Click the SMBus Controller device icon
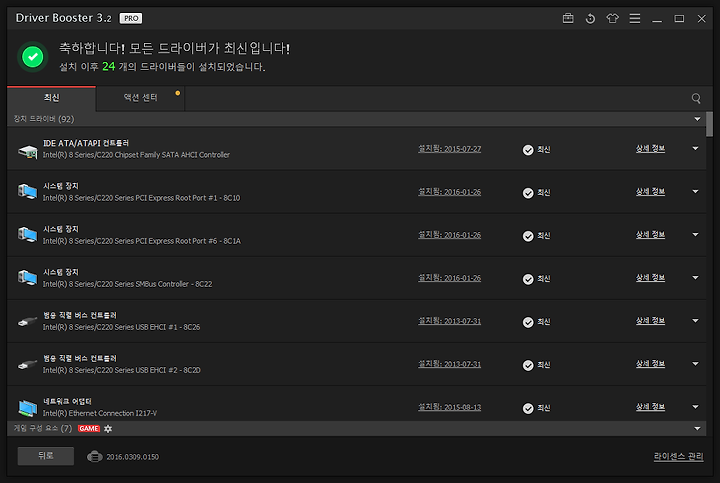Image resolution: width=720 pixels, height=483 pixels. pos(28,278)
